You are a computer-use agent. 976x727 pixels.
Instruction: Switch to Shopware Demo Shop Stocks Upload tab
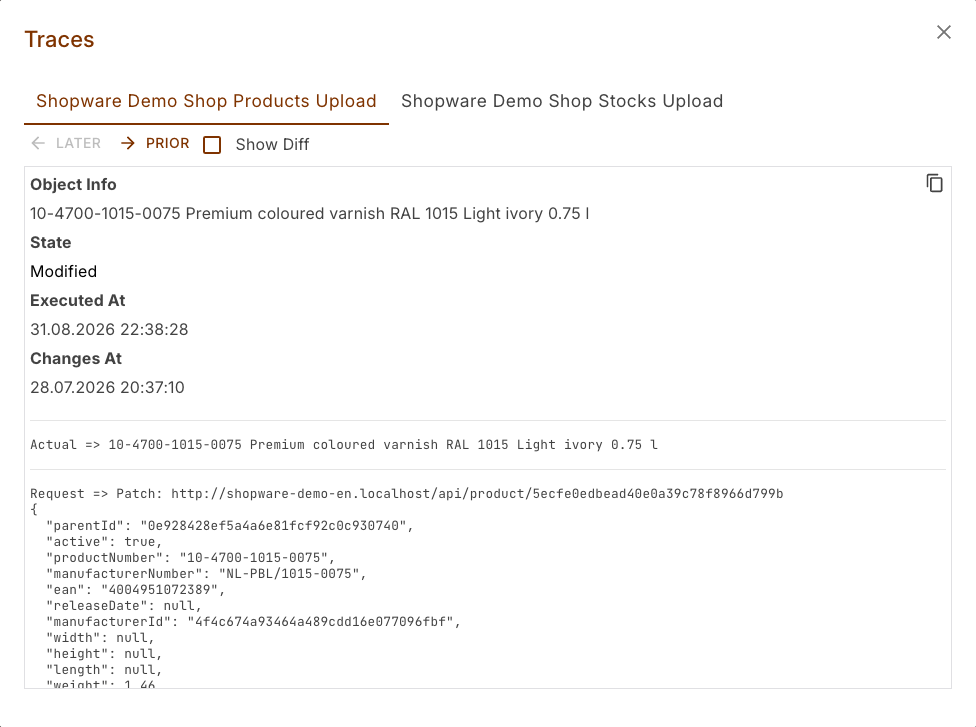click(x=562, y=101)
